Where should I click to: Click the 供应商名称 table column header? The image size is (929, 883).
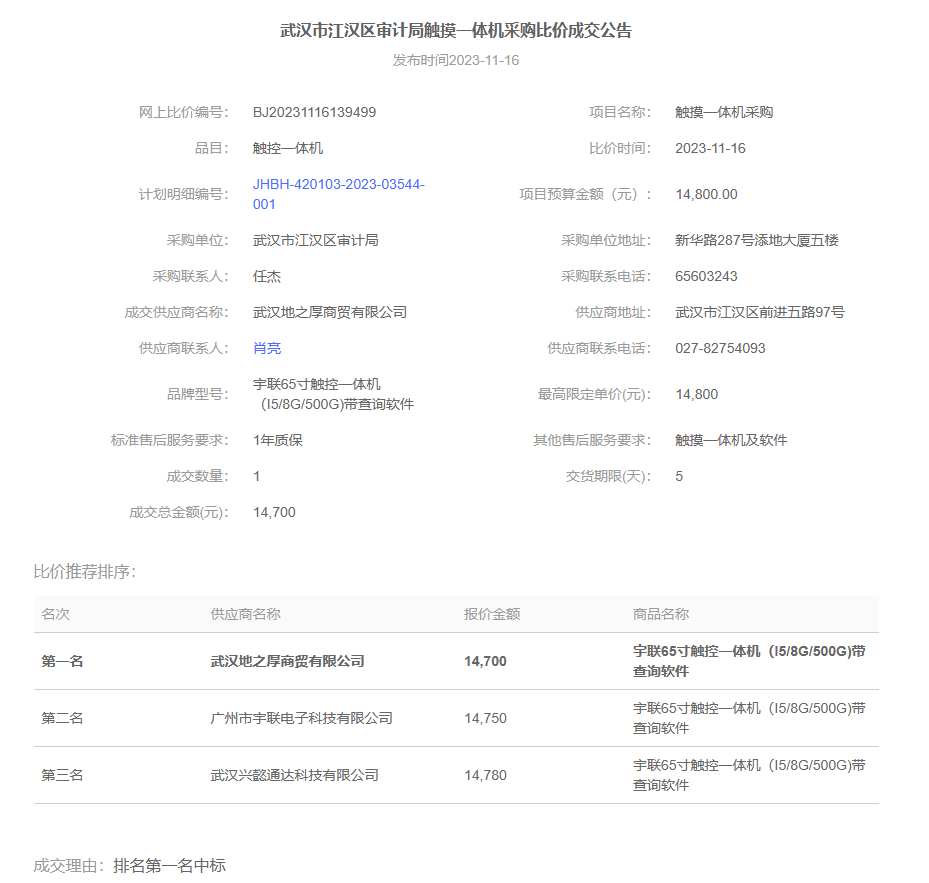[x=245, y=614]
